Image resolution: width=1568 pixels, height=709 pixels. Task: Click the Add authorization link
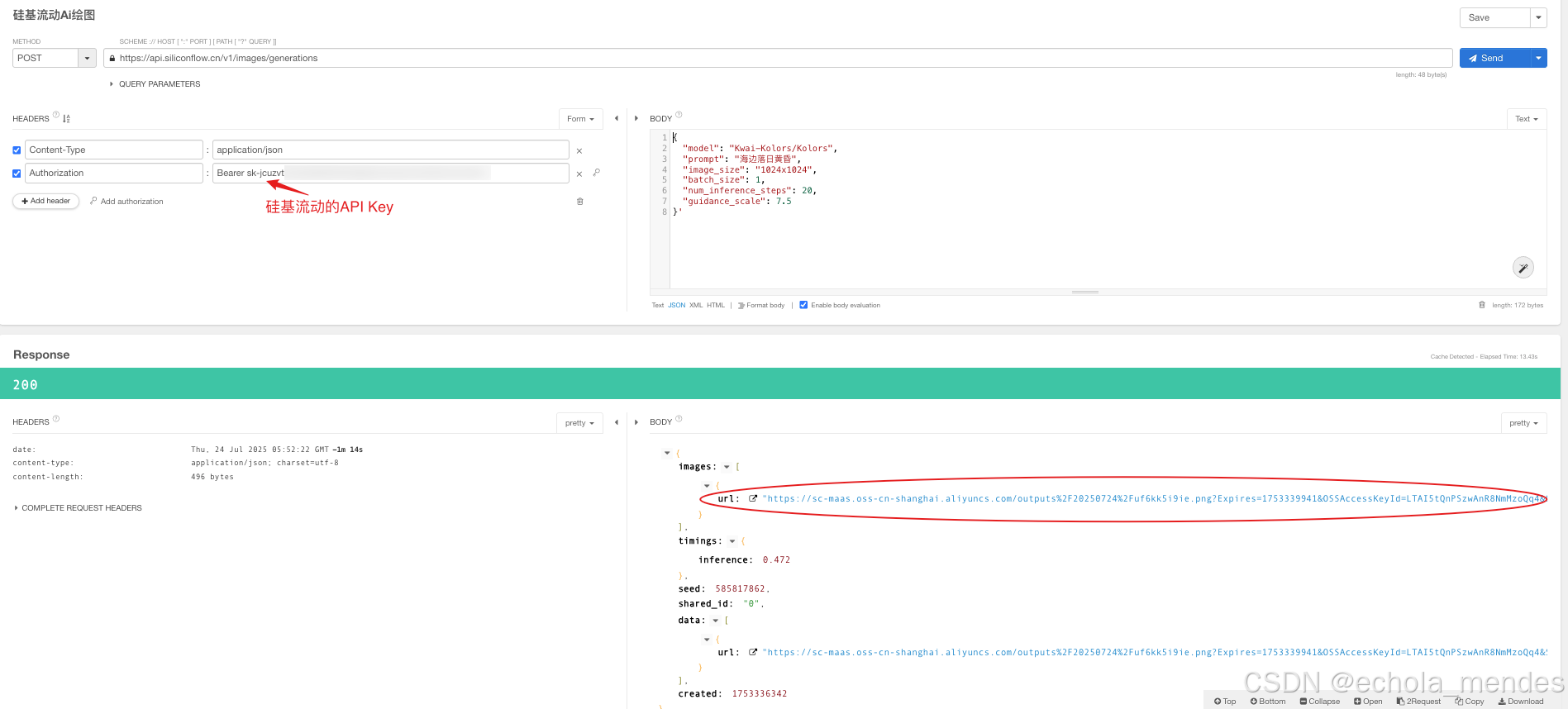(126, 202)
